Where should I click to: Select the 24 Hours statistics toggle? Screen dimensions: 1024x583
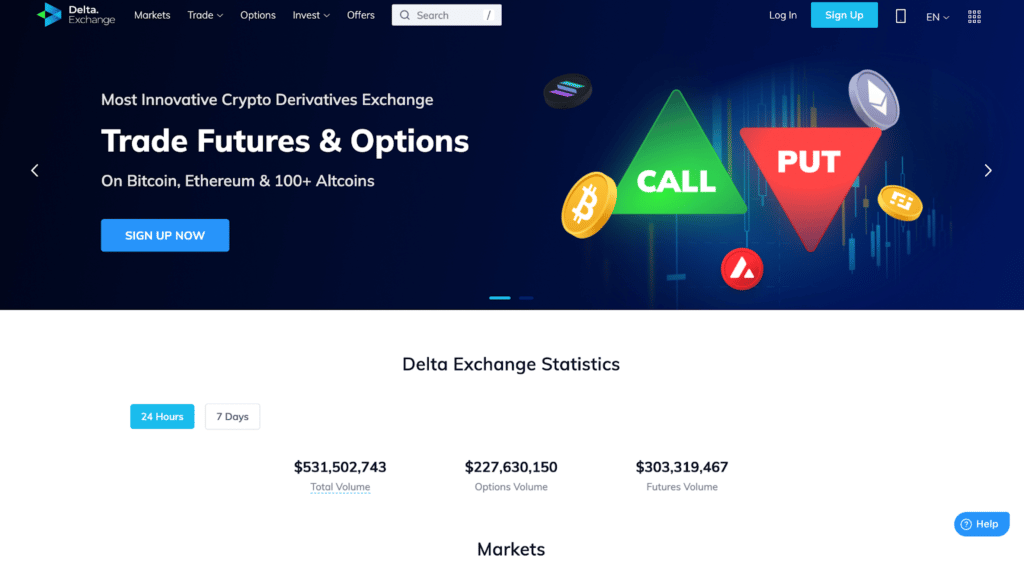click(x=162, y=417)
